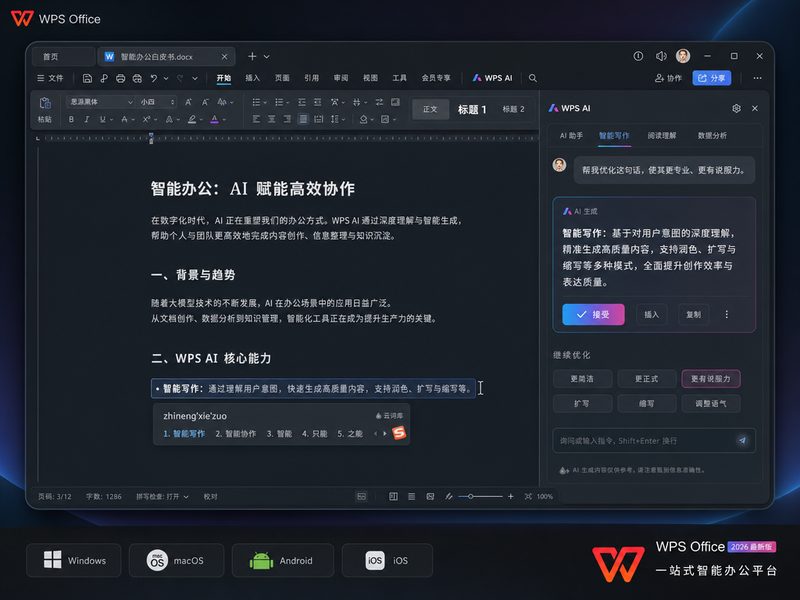Apply bold formatting with B icon

coord(71,119)
